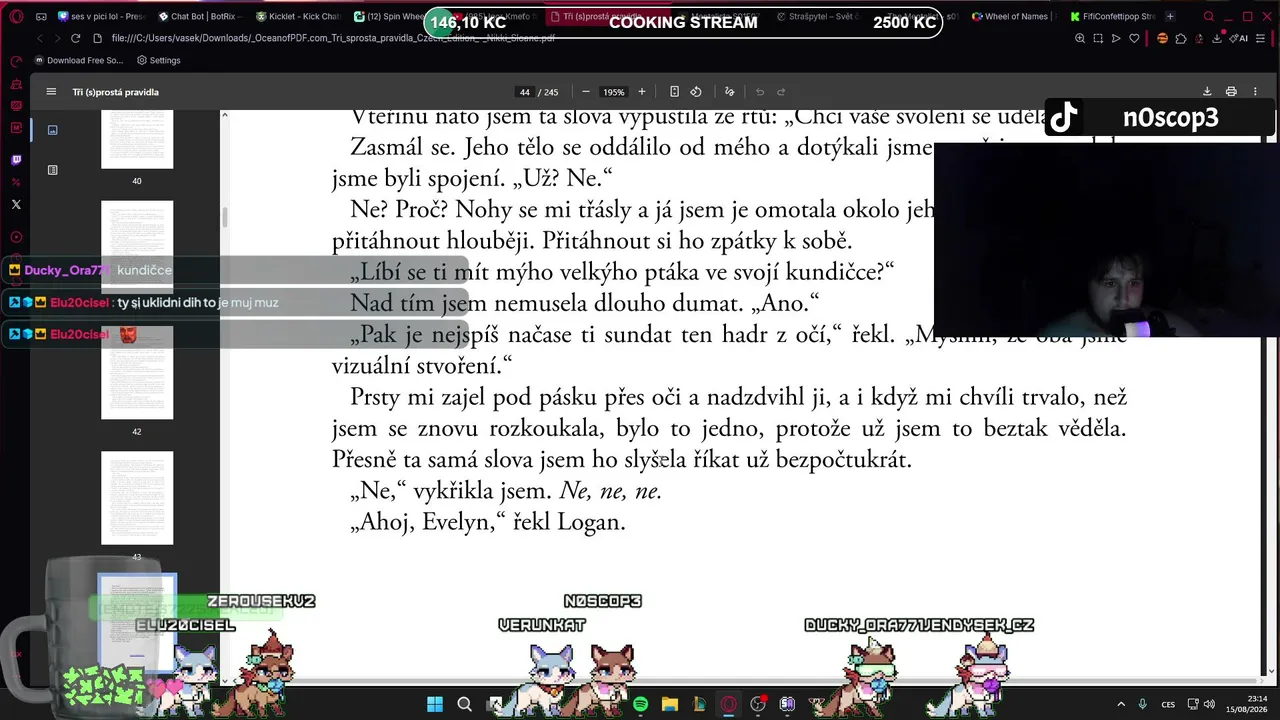Search tabs using the magnifier icon
Screen dimensions: 1280x720
pyautogui.click(x=1208, y=16)
